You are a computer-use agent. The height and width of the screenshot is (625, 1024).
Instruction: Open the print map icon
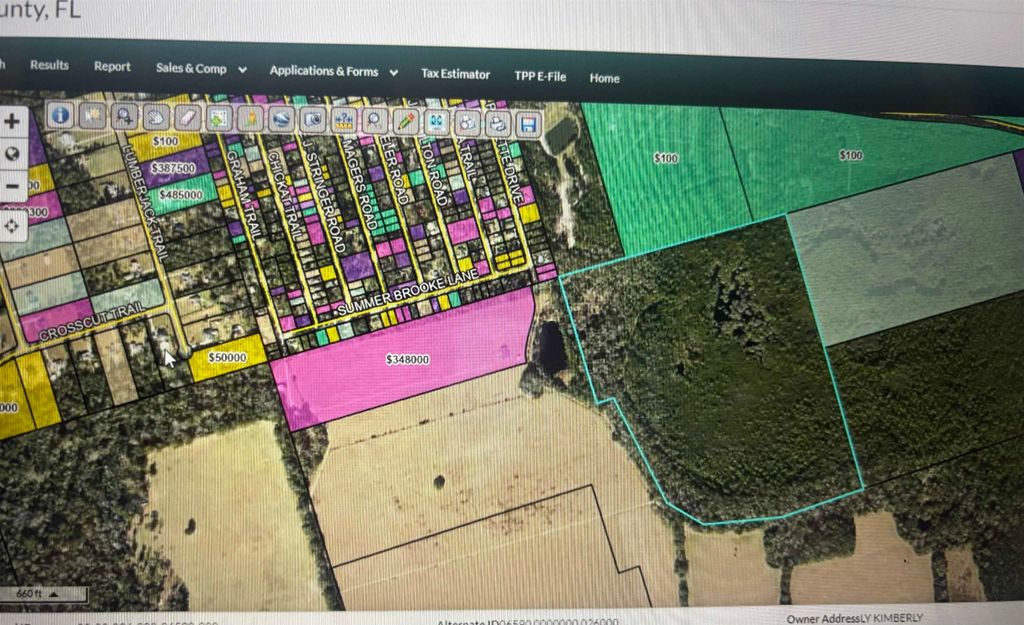tap(500, 124)
